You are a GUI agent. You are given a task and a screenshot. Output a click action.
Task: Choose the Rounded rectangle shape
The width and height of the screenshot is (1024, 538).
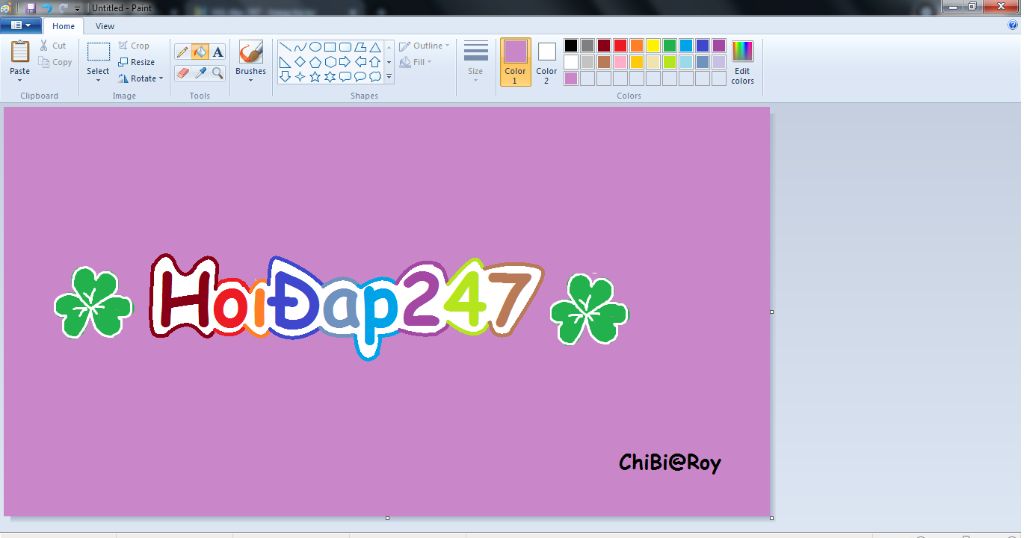[x=345, y=47]
